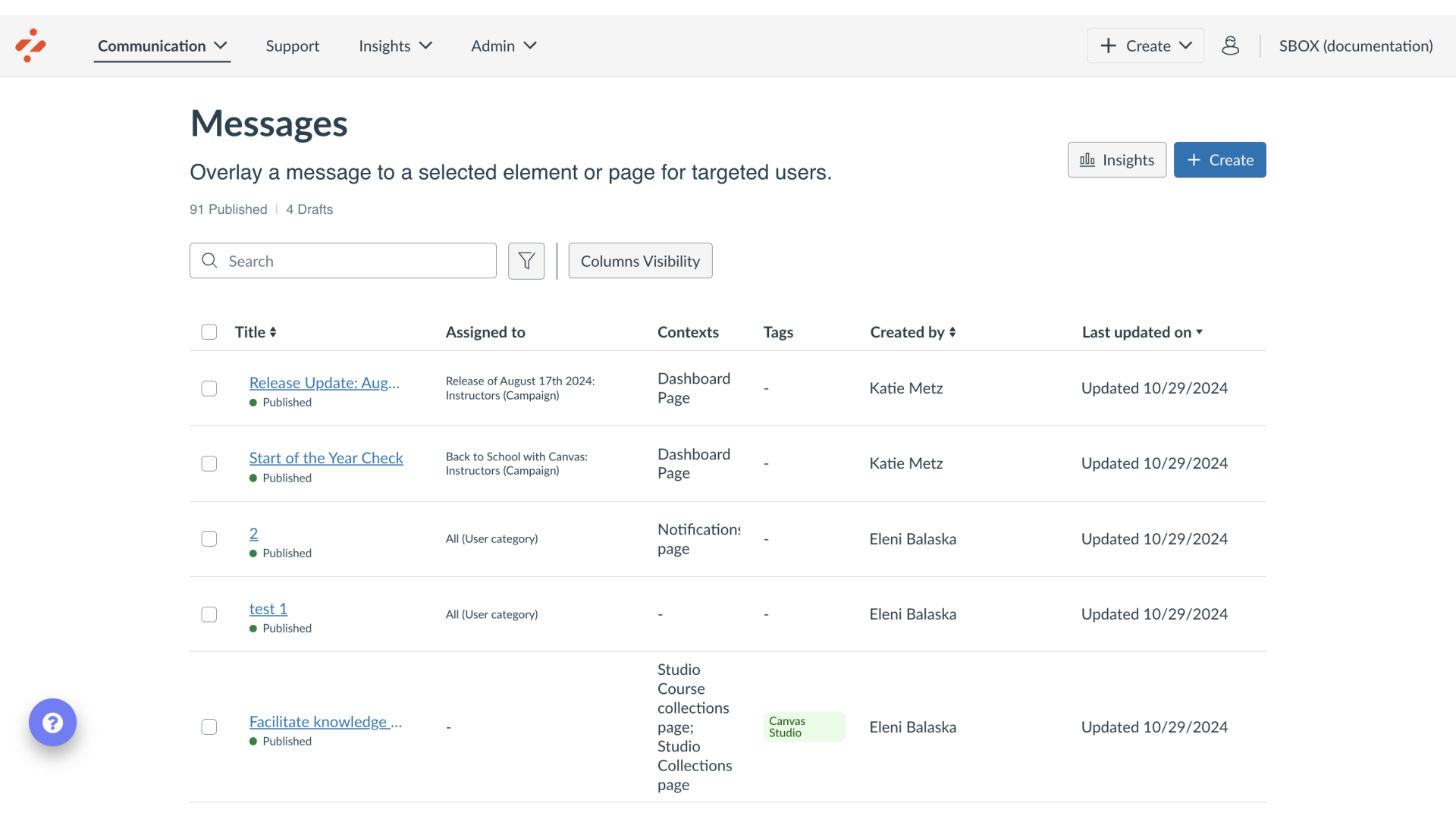Open the Release Update: Aug... message
This screenshot has width=1456, height=819.
(325, 383)
